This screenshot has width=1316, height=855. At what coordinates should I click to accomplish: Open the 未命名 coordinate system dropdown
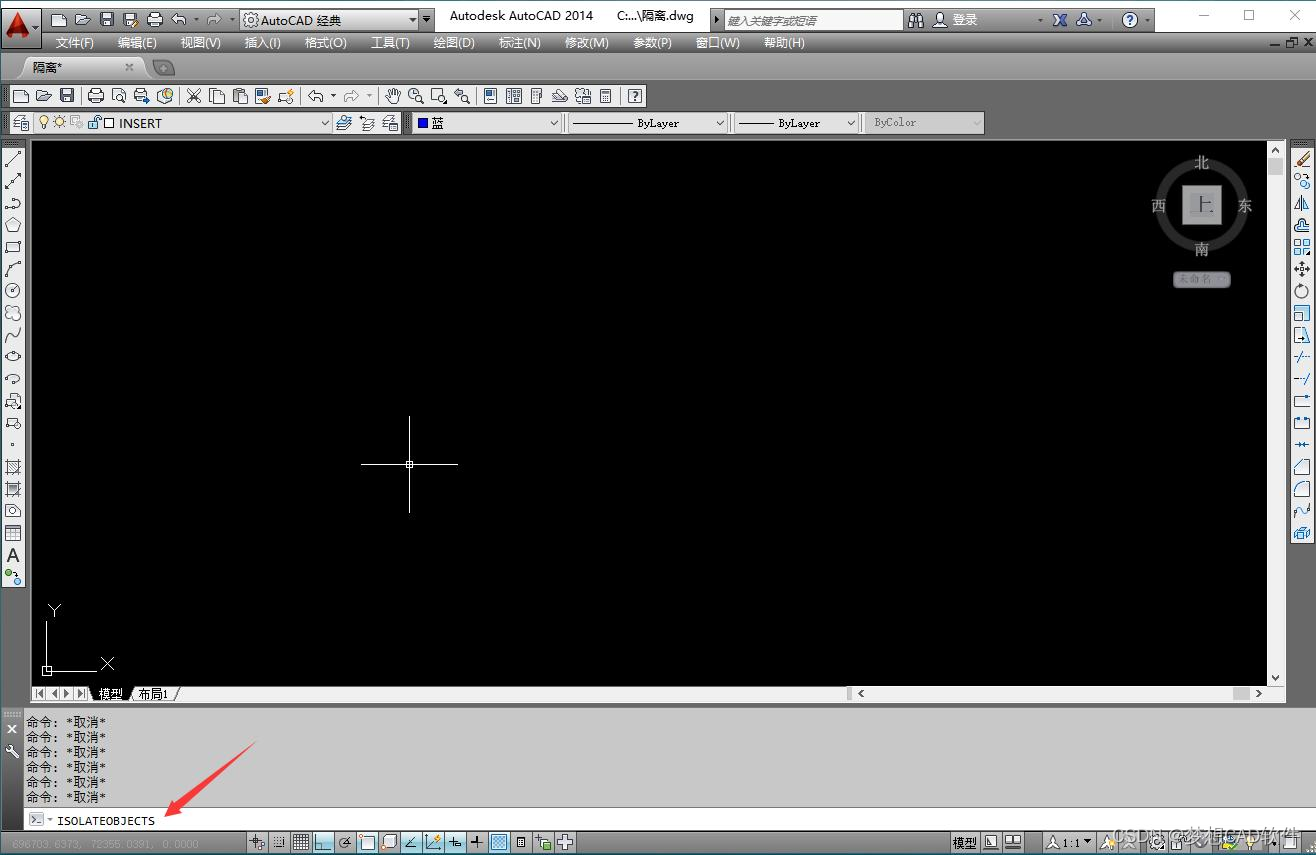(x=1201, y=279)
